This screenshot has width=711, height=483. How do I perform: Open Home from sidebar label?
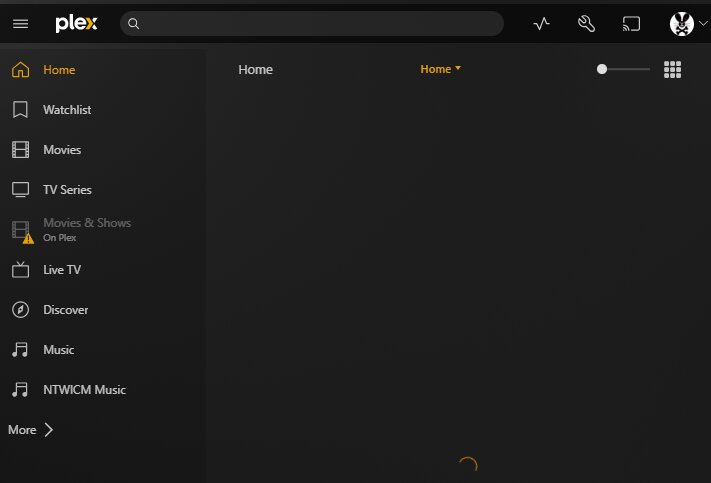[x=59, y=70]
